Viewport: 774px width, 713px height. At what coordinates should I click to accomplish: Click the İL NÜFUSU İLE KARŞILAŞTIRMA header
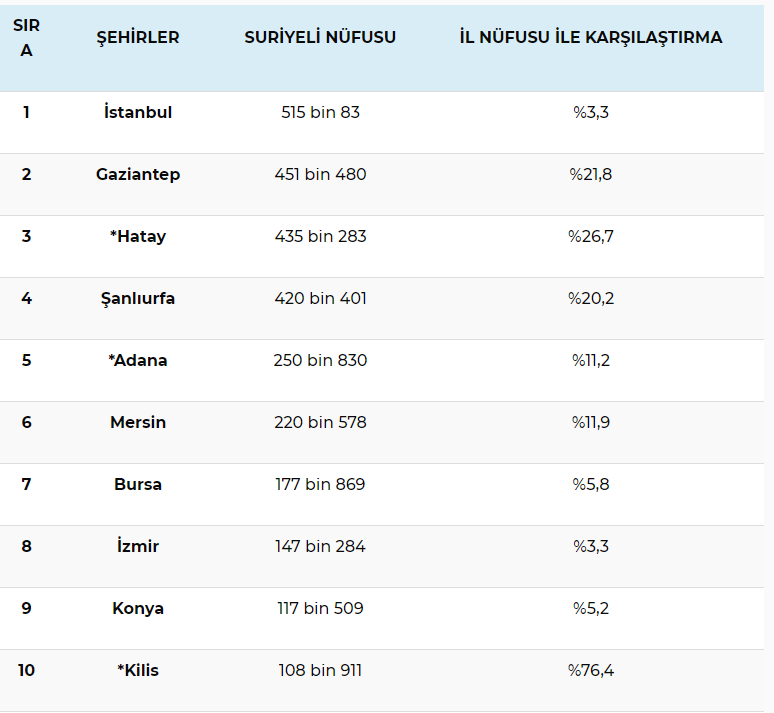[x=591, y=38]
